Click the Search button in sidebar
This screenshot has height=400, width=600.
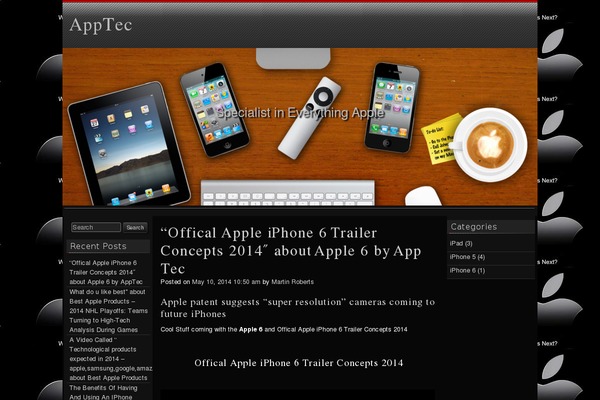(135, 227)
